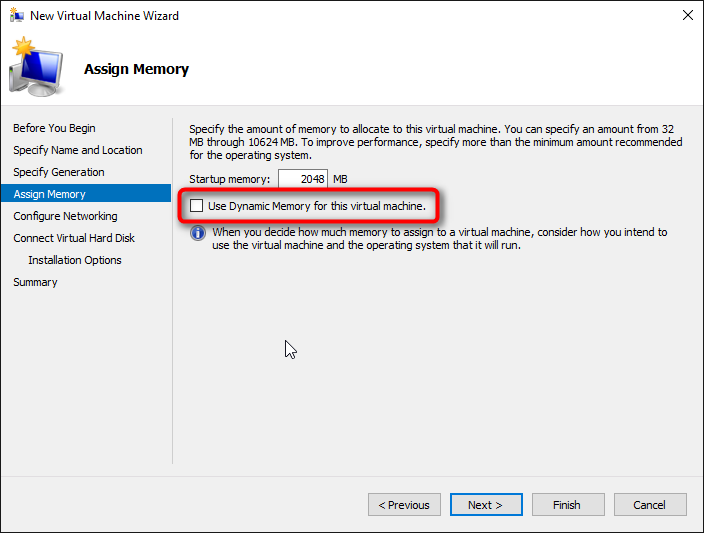Open the Specify Name and Location step
Image resolution: width=704 pixels, height=533 pixels.
click(x=78, y=150)
